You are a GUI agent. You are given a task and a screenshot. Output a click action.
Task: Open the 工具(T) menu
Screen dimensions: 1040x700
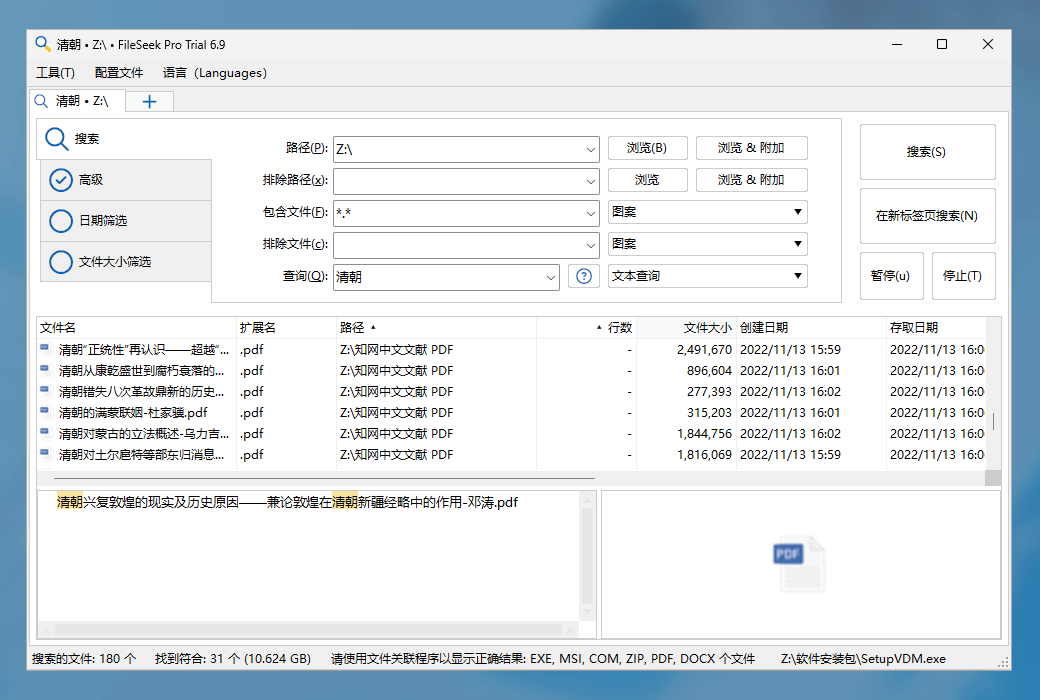[x=55, y=73]
